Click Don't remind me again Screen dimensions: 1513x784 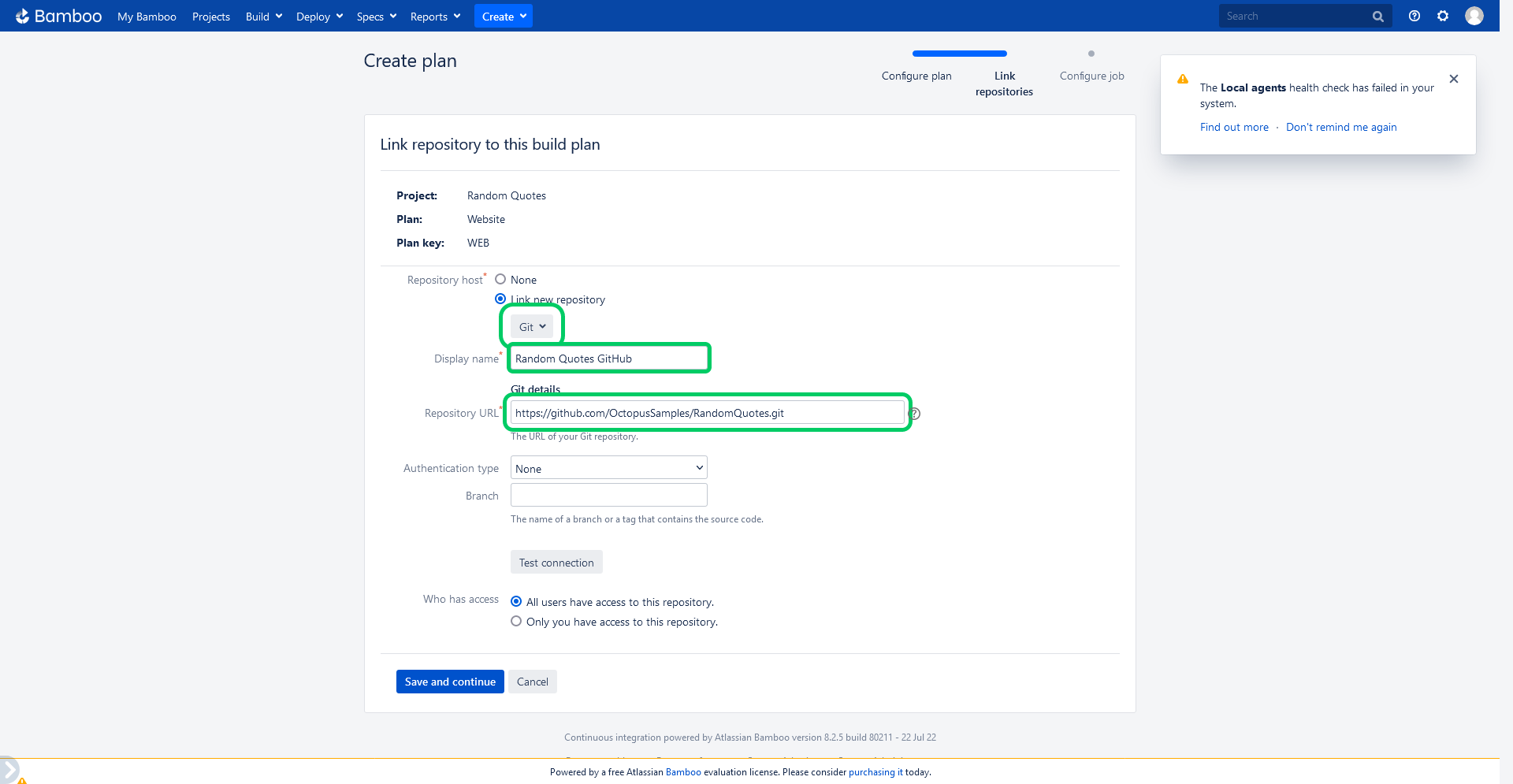pyautogui.click(x=1341, y=127)
